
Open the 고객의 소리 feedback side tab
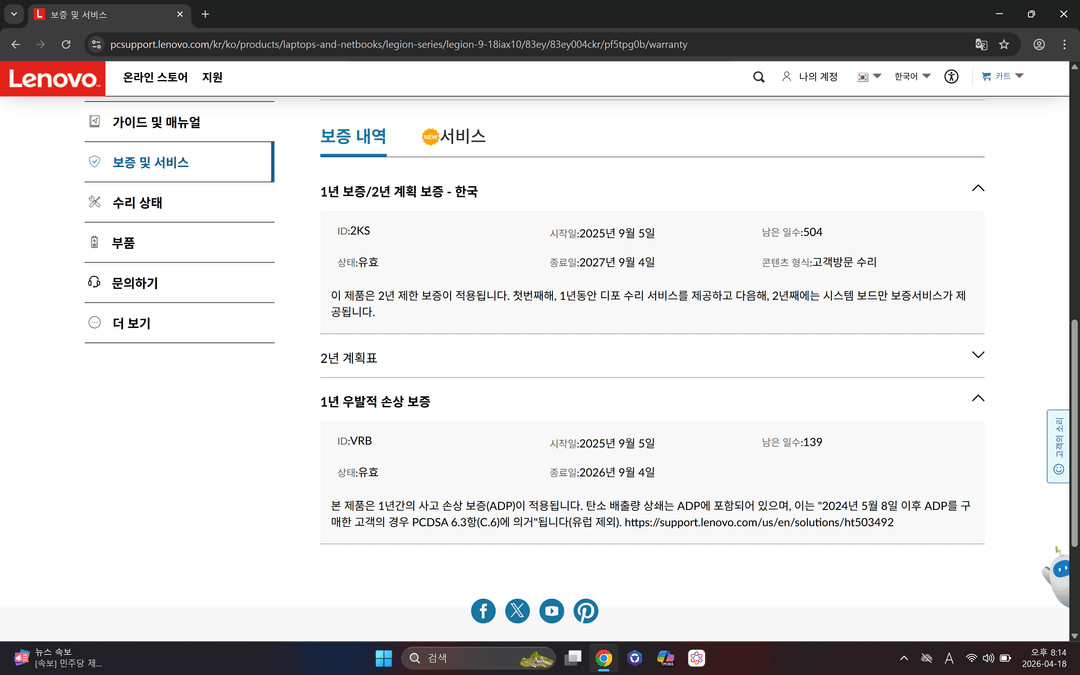[x=1058, y=445]
